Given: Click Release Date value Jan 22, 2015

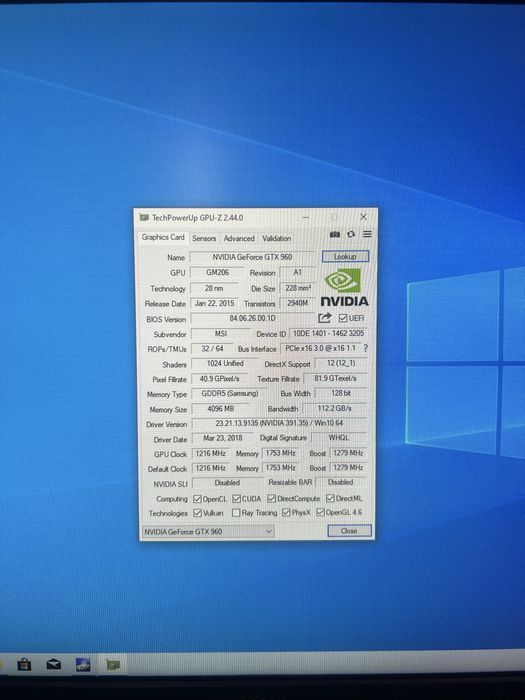Looking at the screenshot, I should 215,304.
